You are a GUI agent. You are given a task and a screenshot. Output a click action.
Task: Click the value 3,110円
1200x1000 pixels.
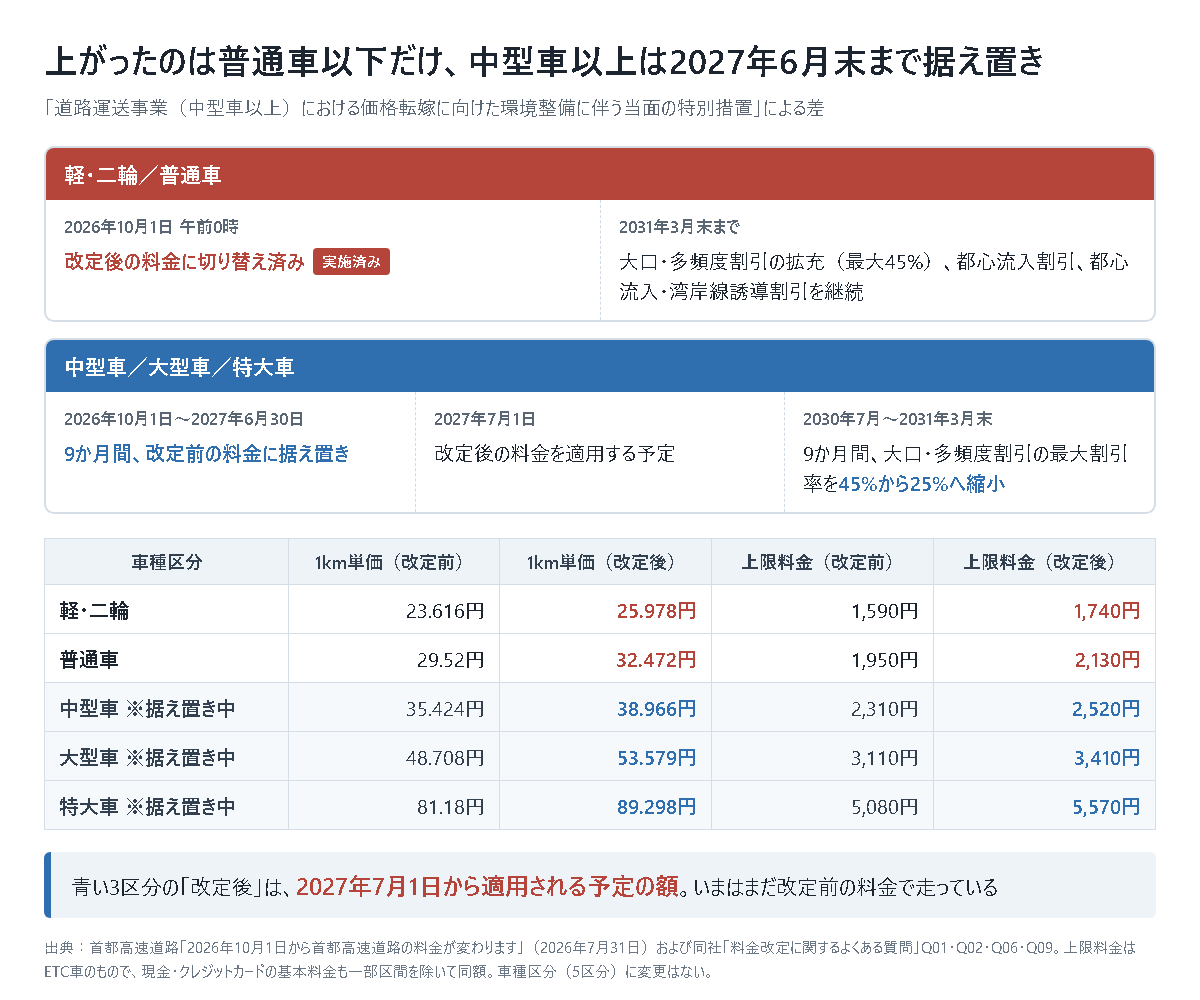click(x=885, y=757)
